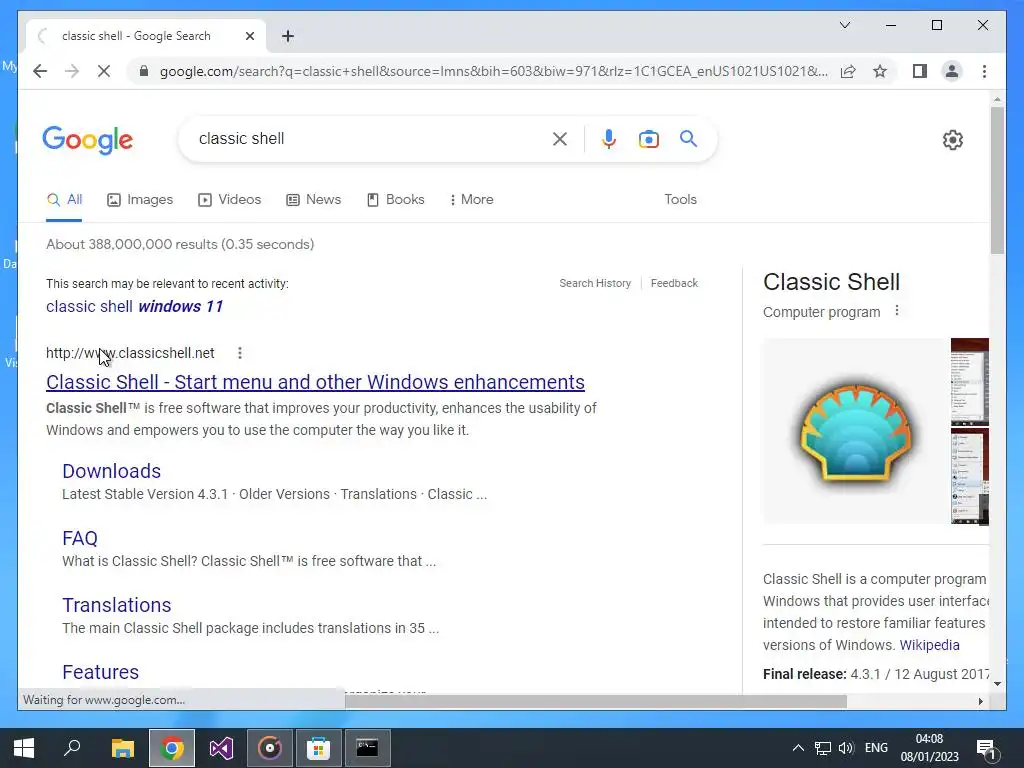
Task: Open the Windows Start menu
Action: pos(24,748)
